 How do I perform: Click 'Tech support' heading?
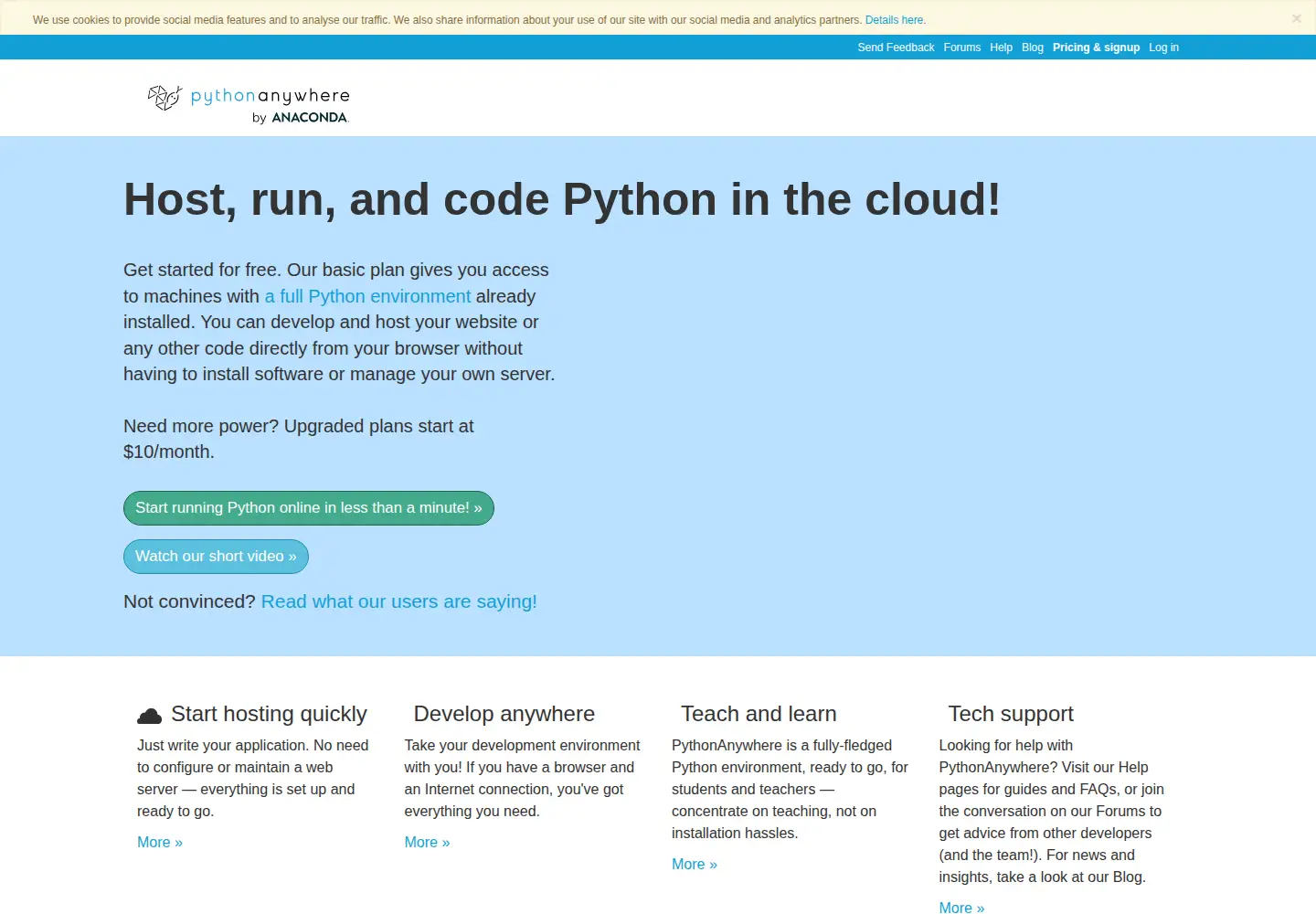(x=1011, y=714)
